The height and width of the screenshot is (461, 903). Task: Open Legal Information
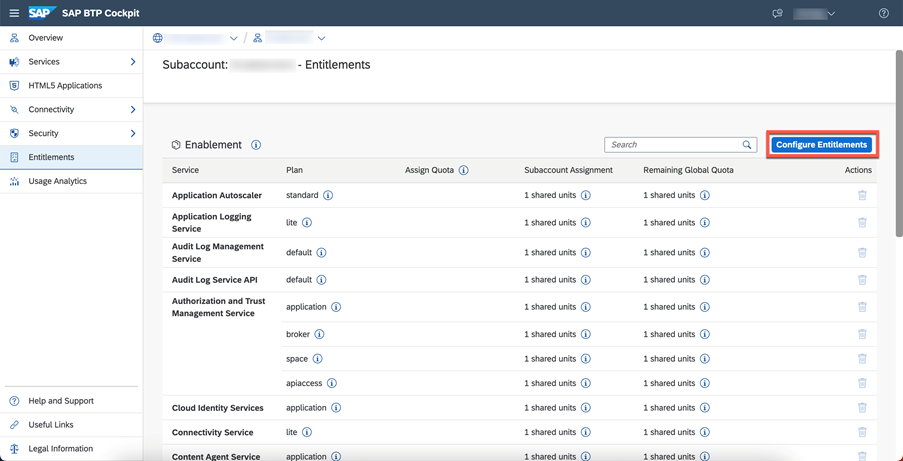click(71, 448)
